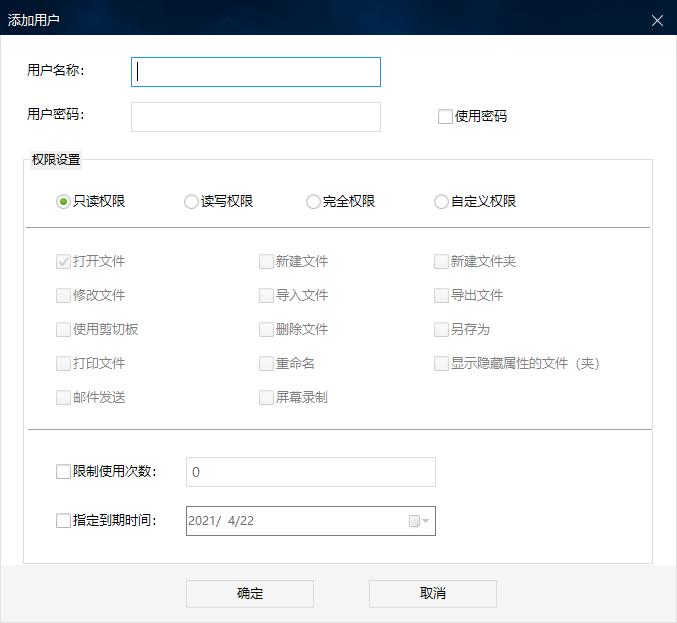Click the year 2021 in date field
This screenshot has height=623, width=677.
202,521
